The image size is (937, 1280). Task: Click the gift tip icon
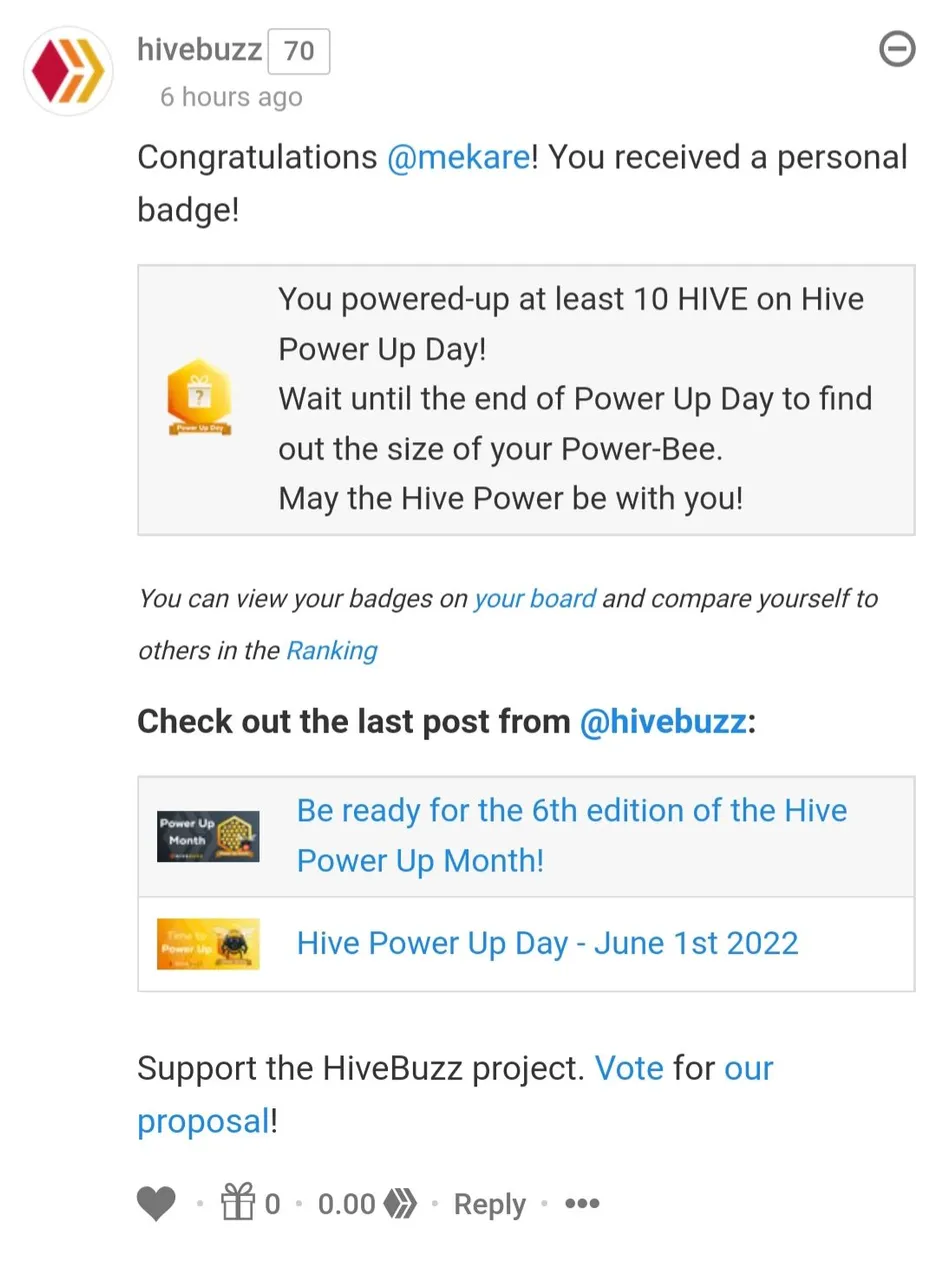(x=238, y=1202)
